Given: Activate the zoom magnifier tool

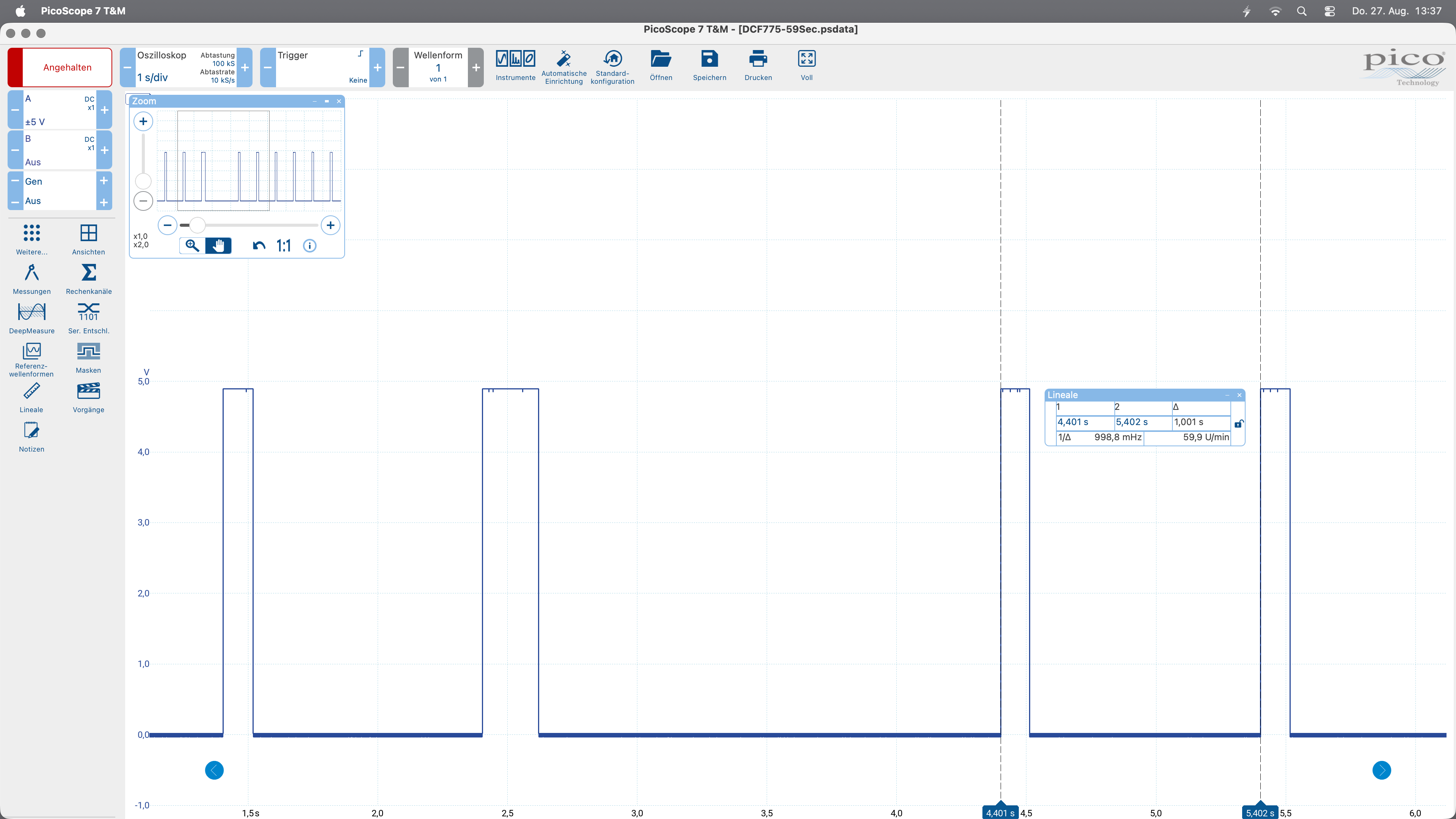Looking at the screenshot, I should coord(192,246).
